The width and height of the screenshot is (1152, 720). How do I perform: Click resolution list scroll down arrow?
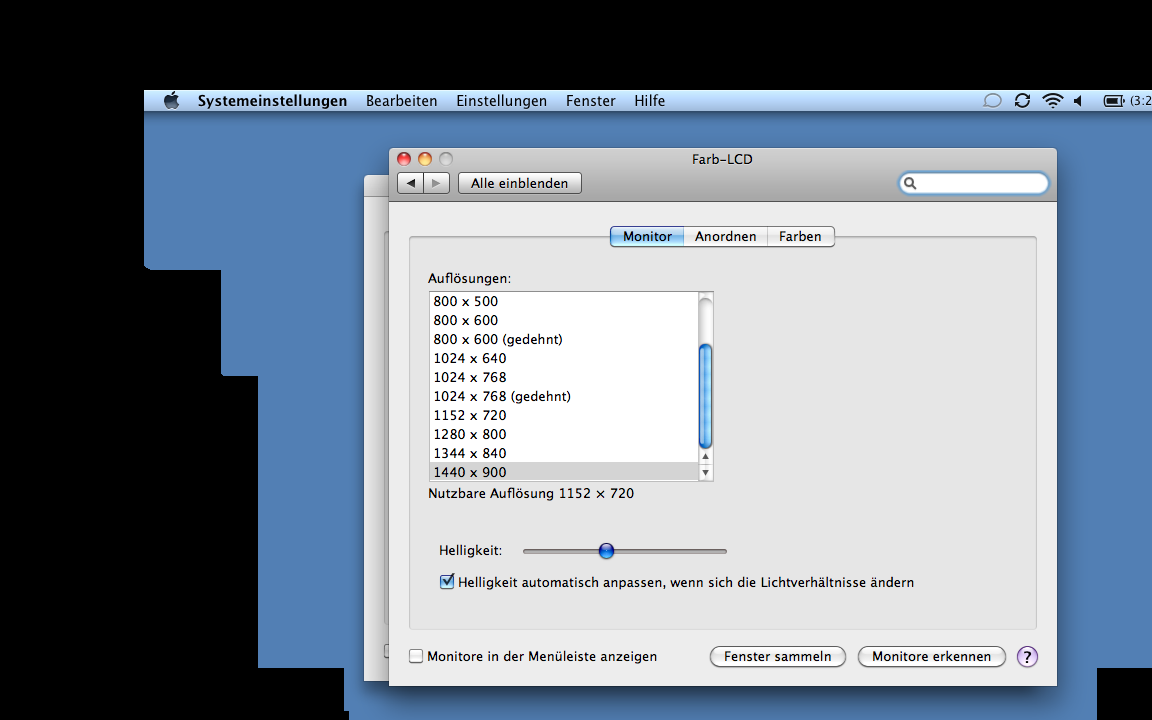tap(705, 472)
